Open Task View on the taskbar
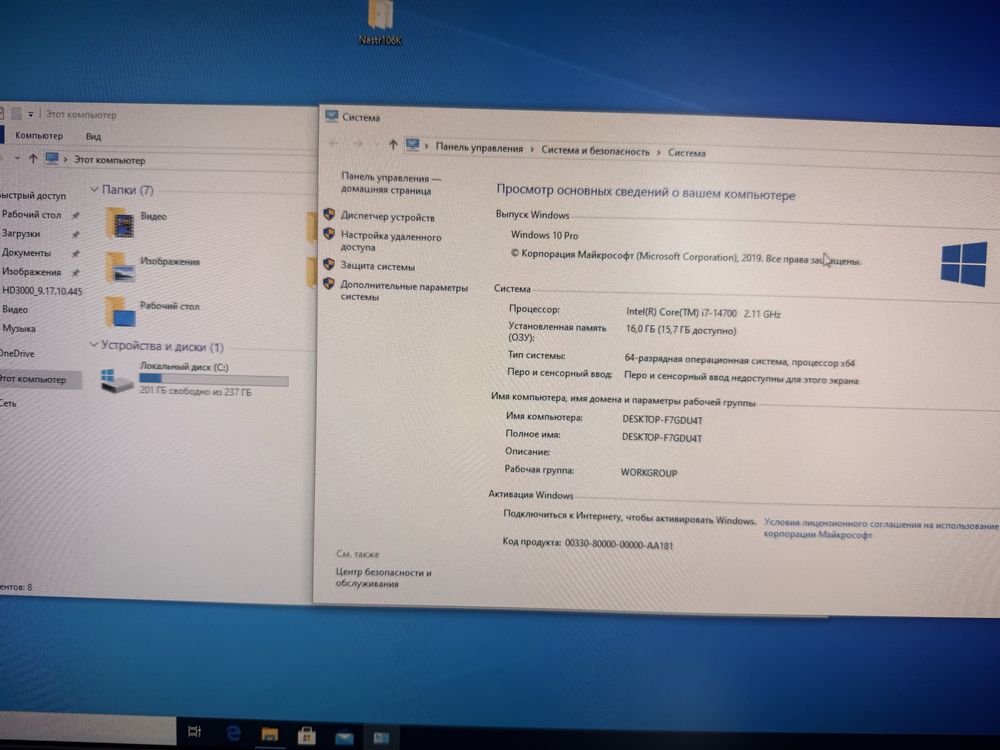 194,732
